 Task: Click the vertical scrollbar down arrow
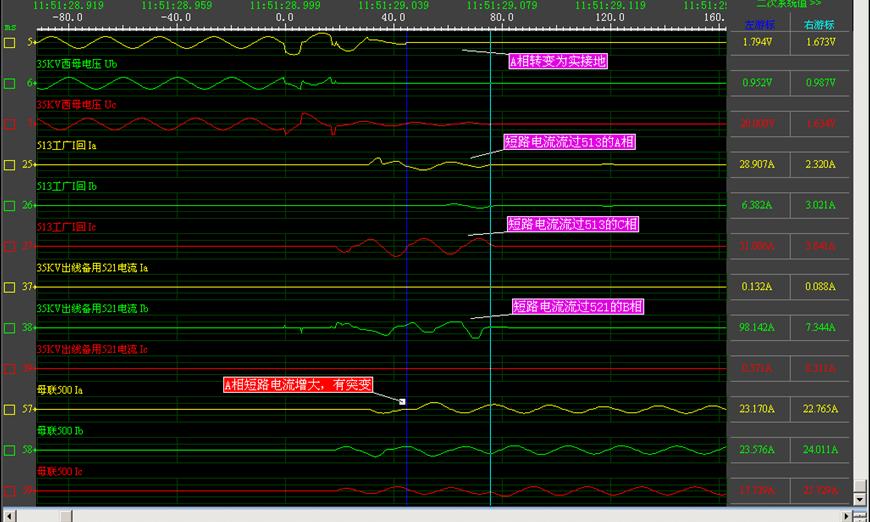(x=859, y=497)
